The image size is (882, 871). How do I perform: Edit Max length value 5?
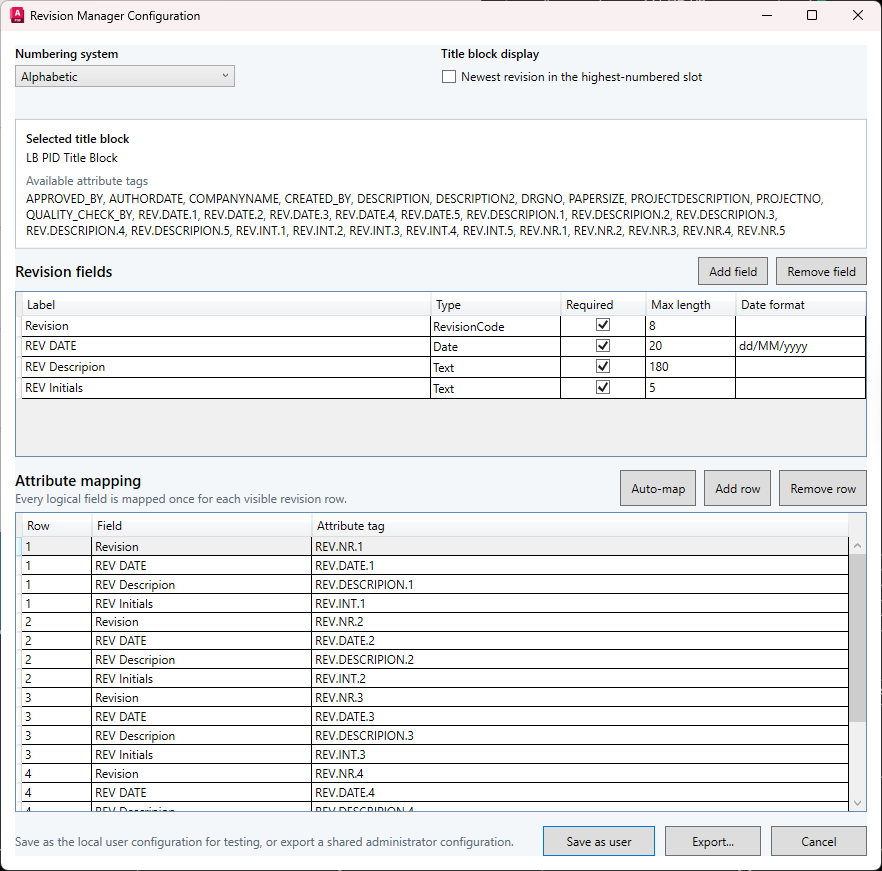[x=690, y=388]
